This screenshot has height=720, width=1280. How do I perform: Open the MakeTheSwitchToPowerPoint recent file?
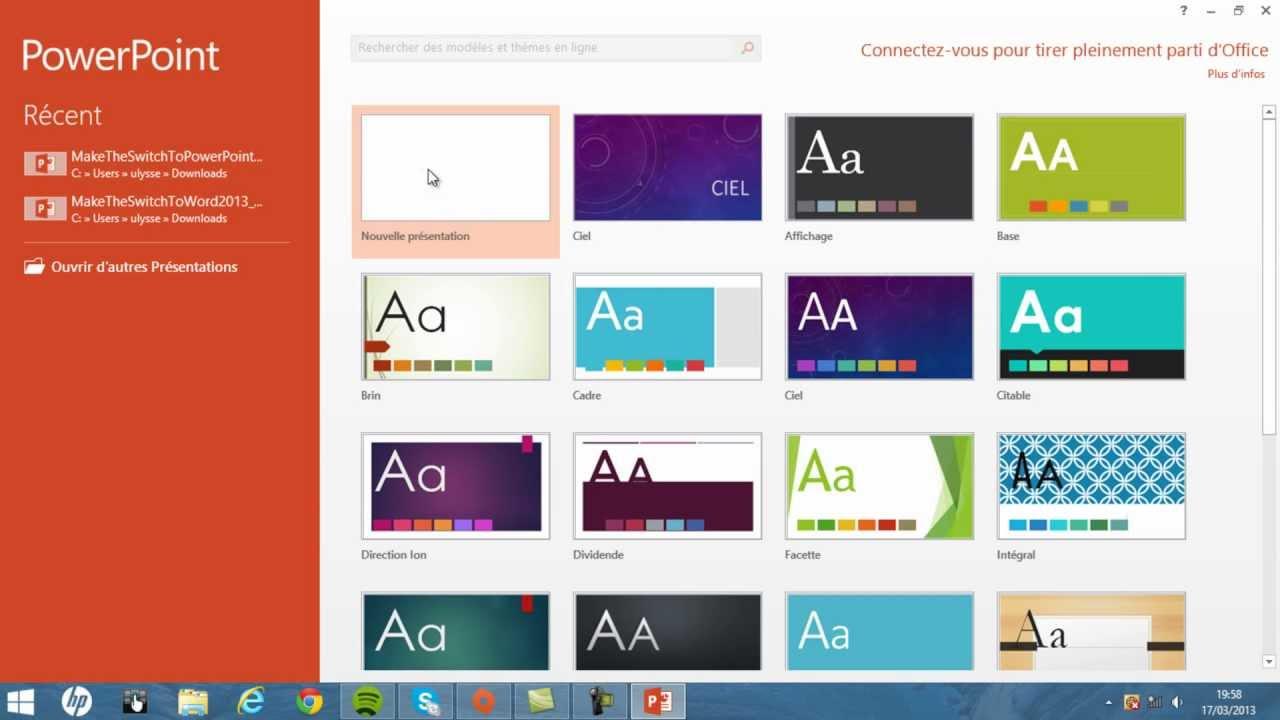pyautogui.click(x=144, y=164)
